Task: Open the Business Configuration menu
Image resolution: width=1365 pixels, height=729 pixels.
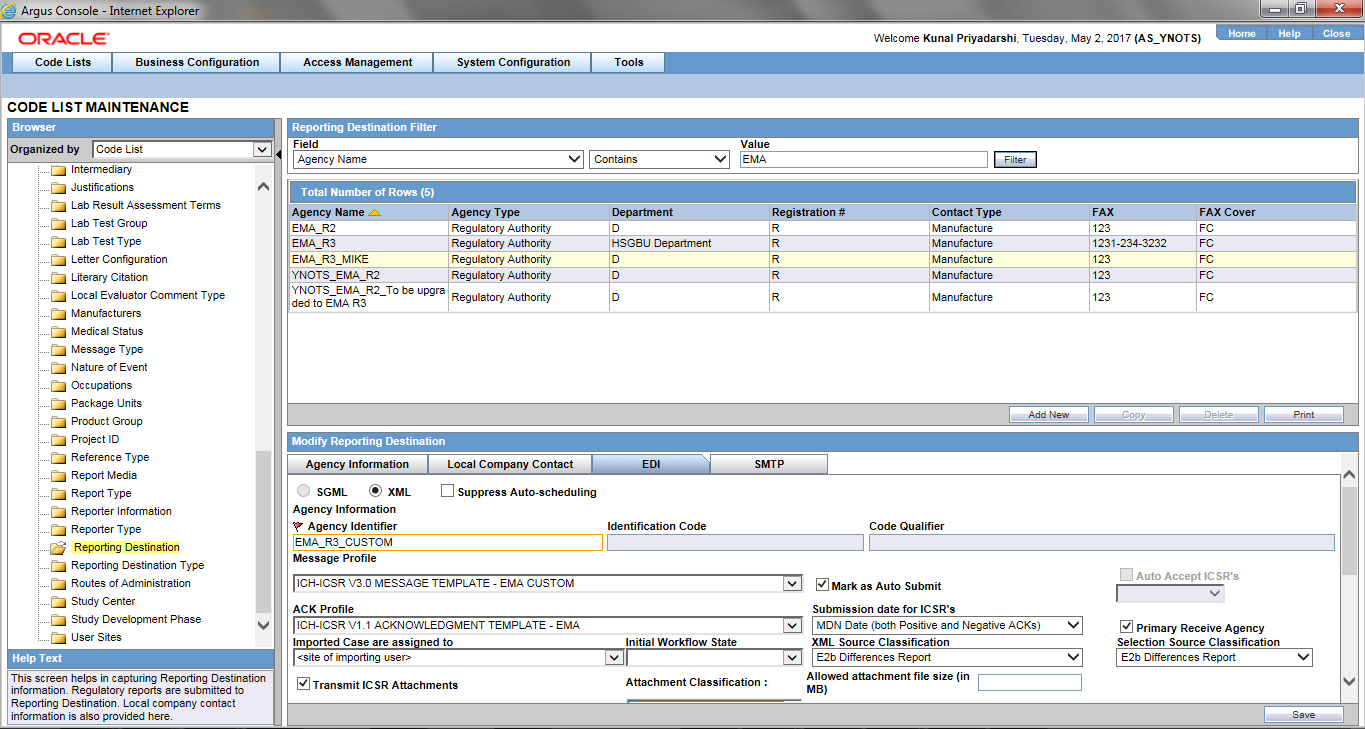Action: tap(197, 62)
